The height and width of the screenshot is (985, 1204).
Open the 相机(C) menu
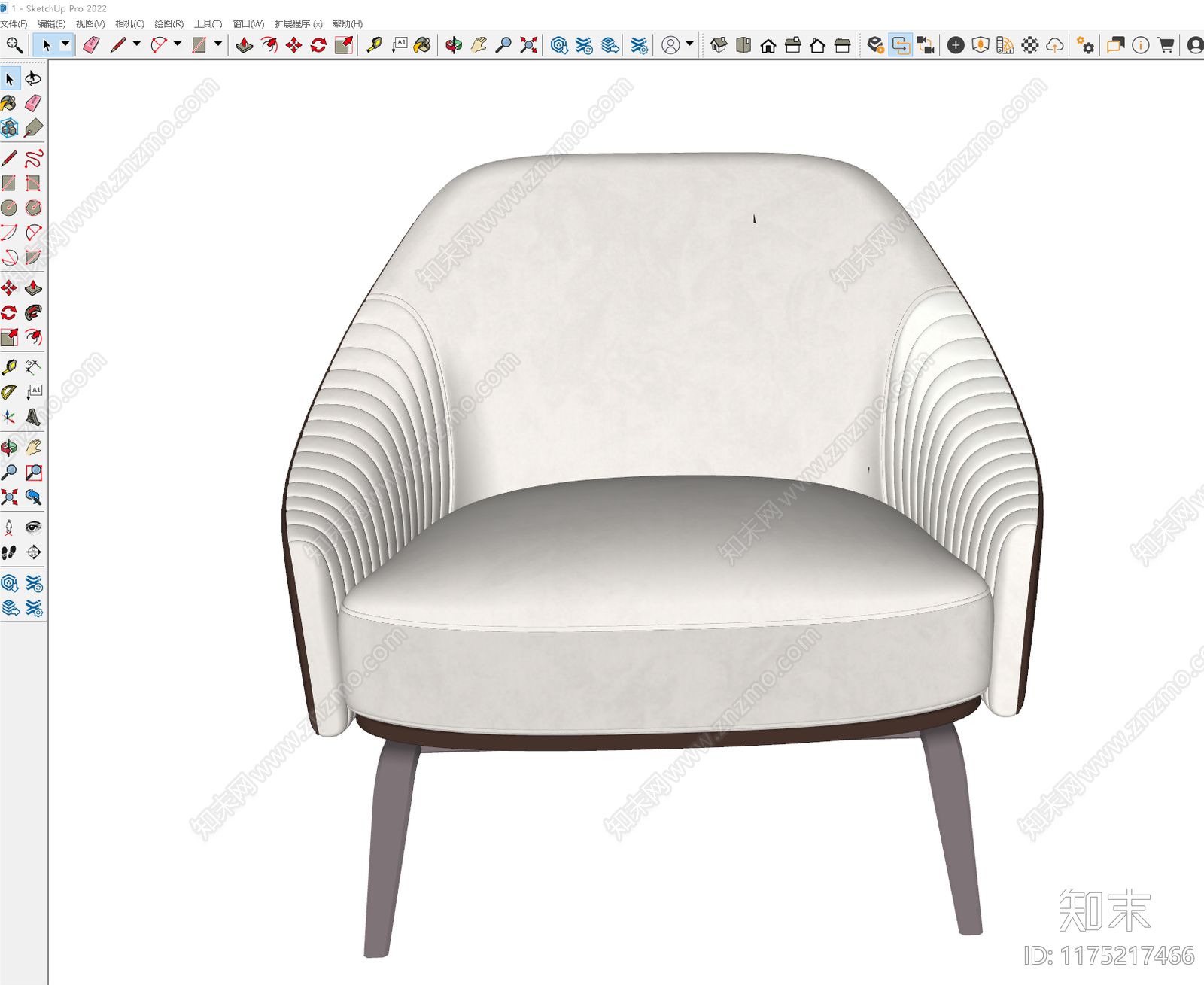point(129,24)
